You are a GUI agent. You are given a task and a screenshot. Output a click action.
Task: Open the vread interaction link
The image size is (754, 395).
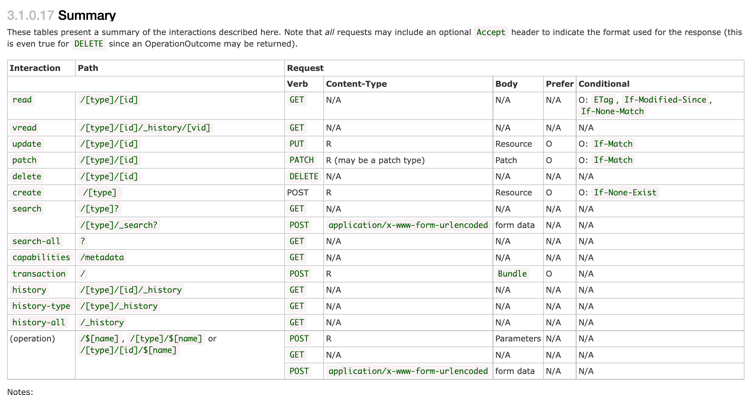pyautogui.click(x=25, y=128)
